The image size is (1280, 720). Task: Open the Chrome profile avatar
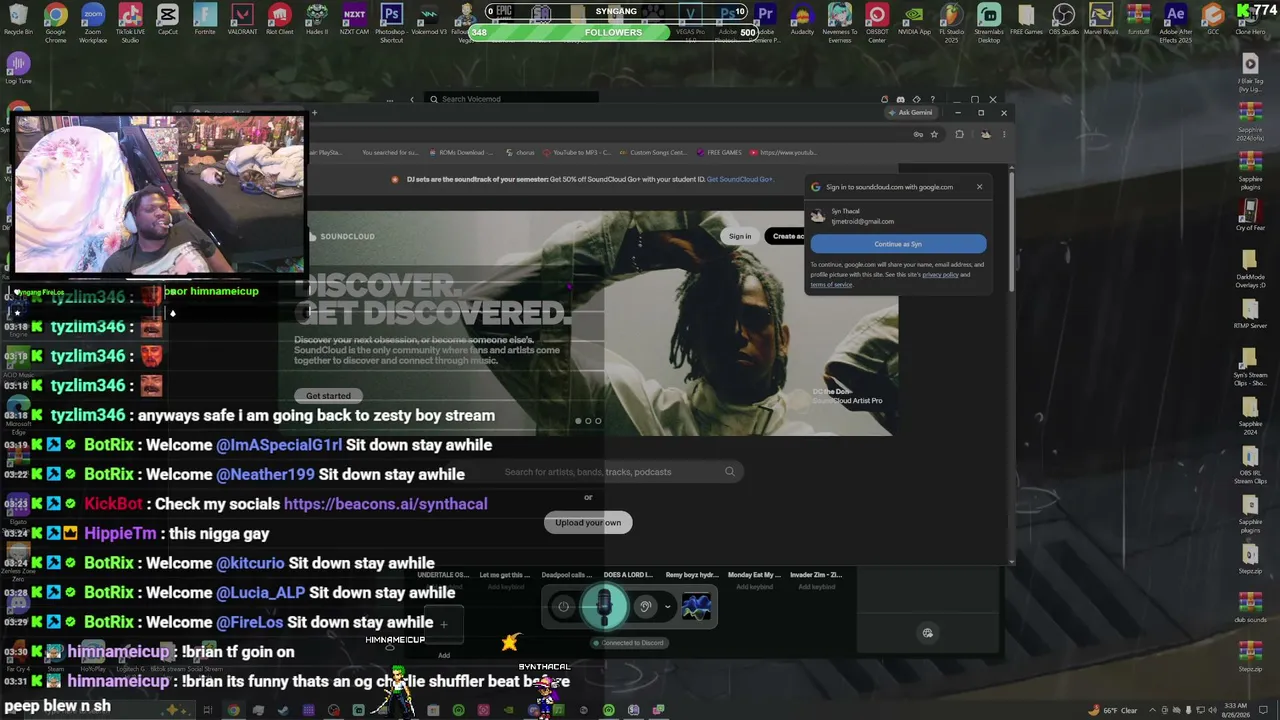pos(985,134)
